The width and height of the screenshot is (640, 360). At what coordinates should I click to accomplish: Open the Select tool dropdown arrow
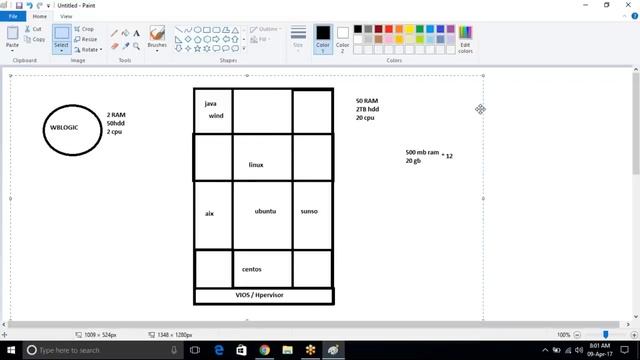coord(61,51)
